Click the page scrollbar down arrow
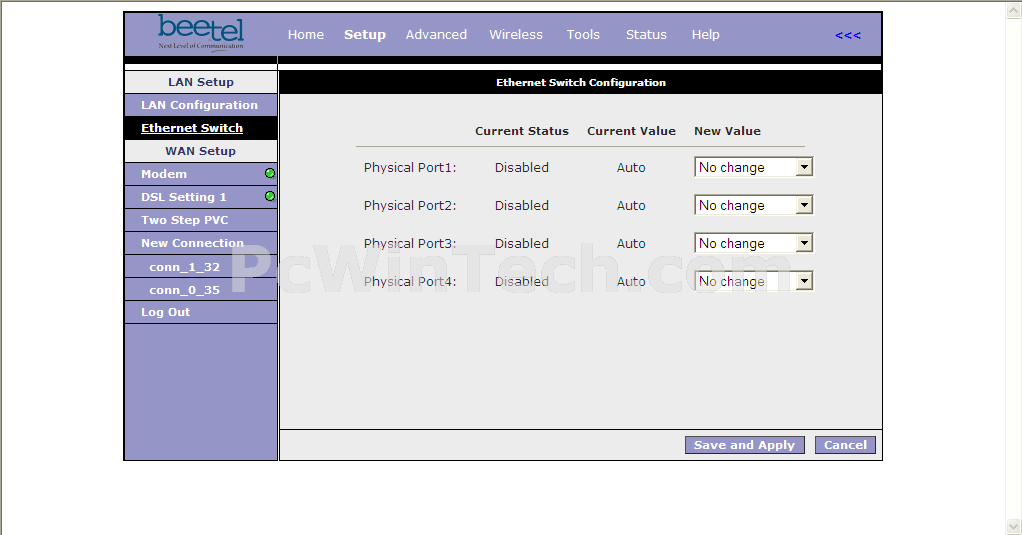1022x535 pixels. tap(1014, 527)
